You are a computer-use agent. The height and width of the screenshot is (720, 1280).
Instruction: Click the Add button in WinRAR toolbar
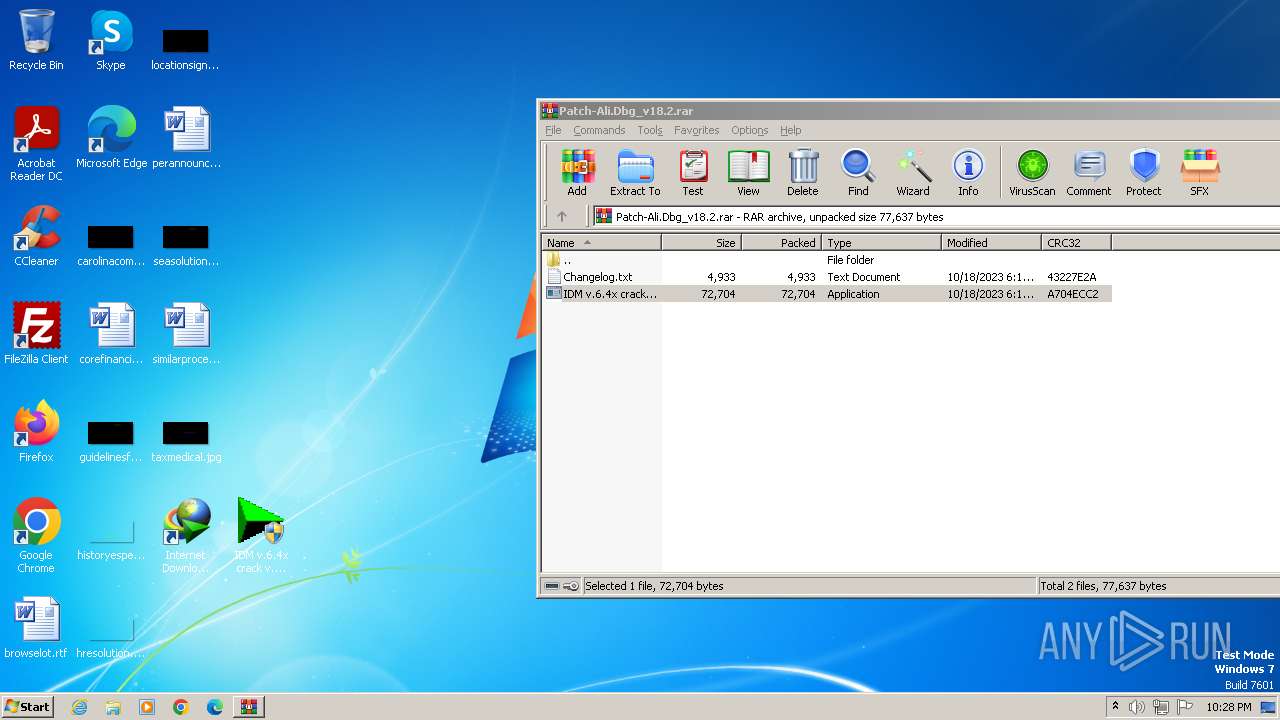pyautogui.click(x=577, y=172)
